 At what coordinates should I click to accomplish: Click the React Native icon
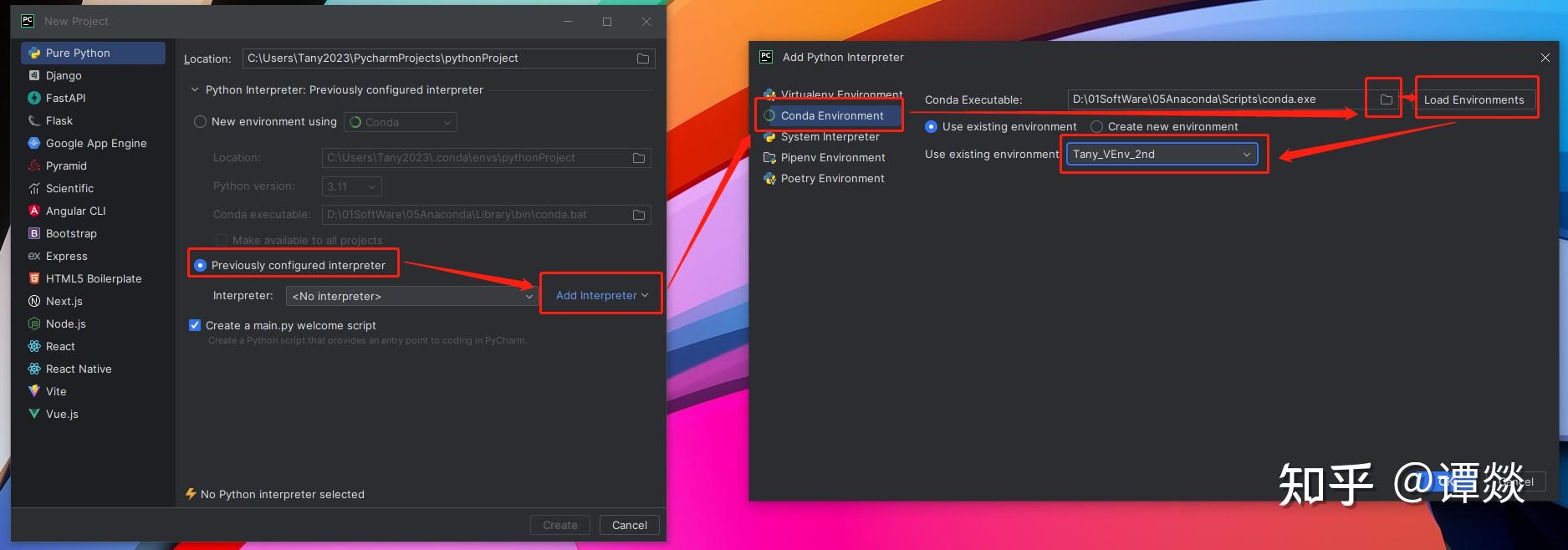(34, 369)
